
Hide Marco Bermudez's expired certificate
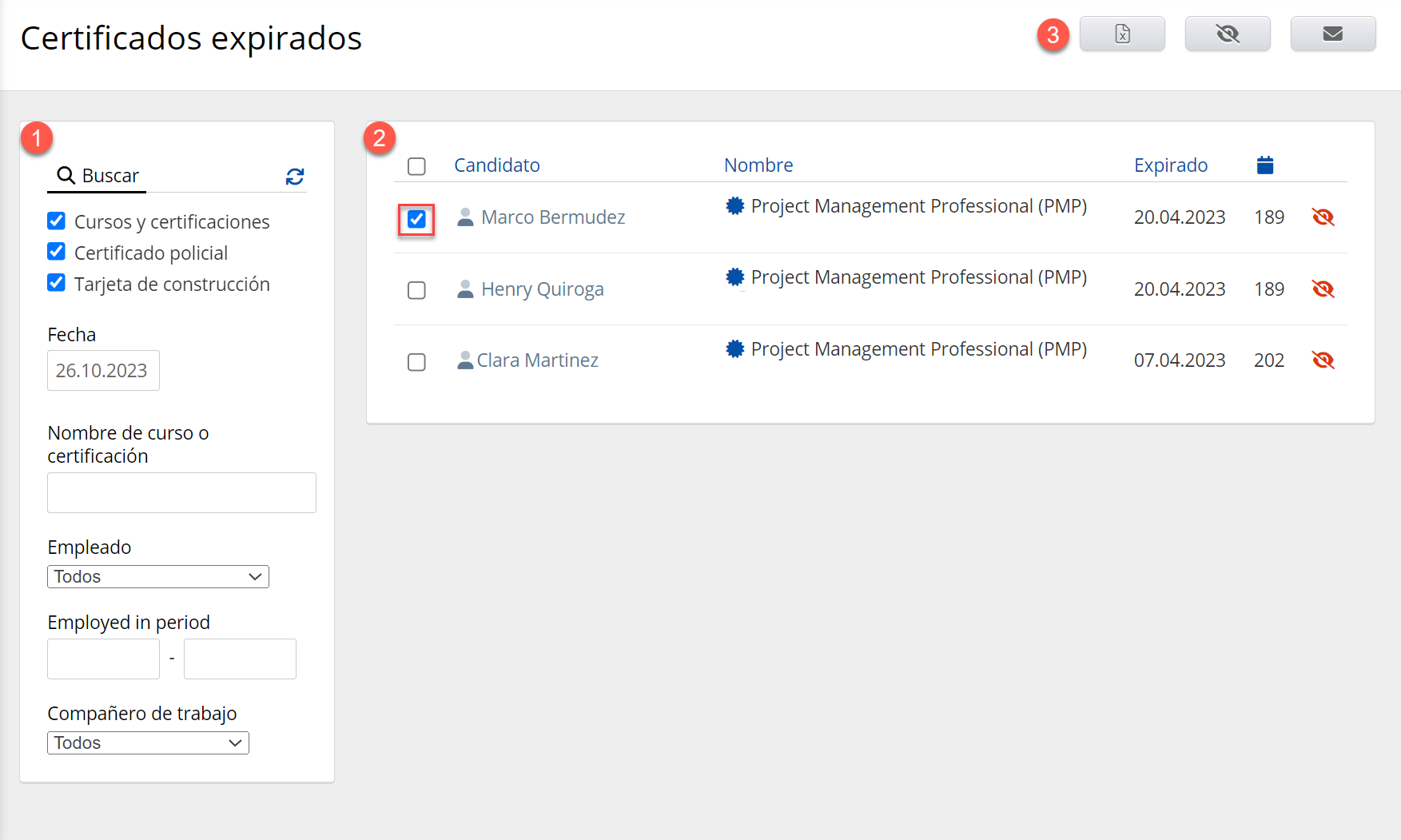tap(1323, 217)
